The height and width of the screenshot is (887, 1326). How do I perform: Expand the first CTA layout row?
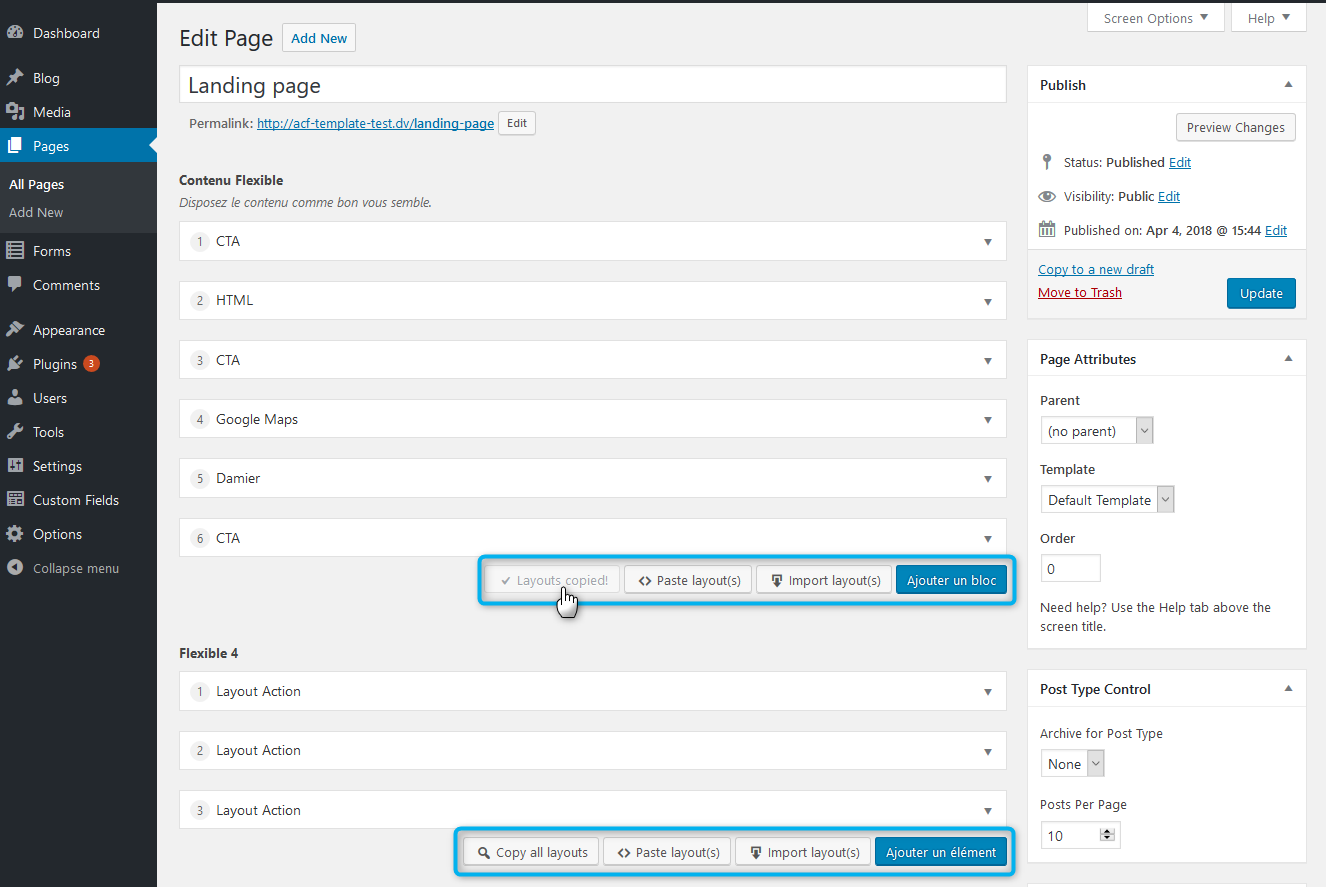988,242
